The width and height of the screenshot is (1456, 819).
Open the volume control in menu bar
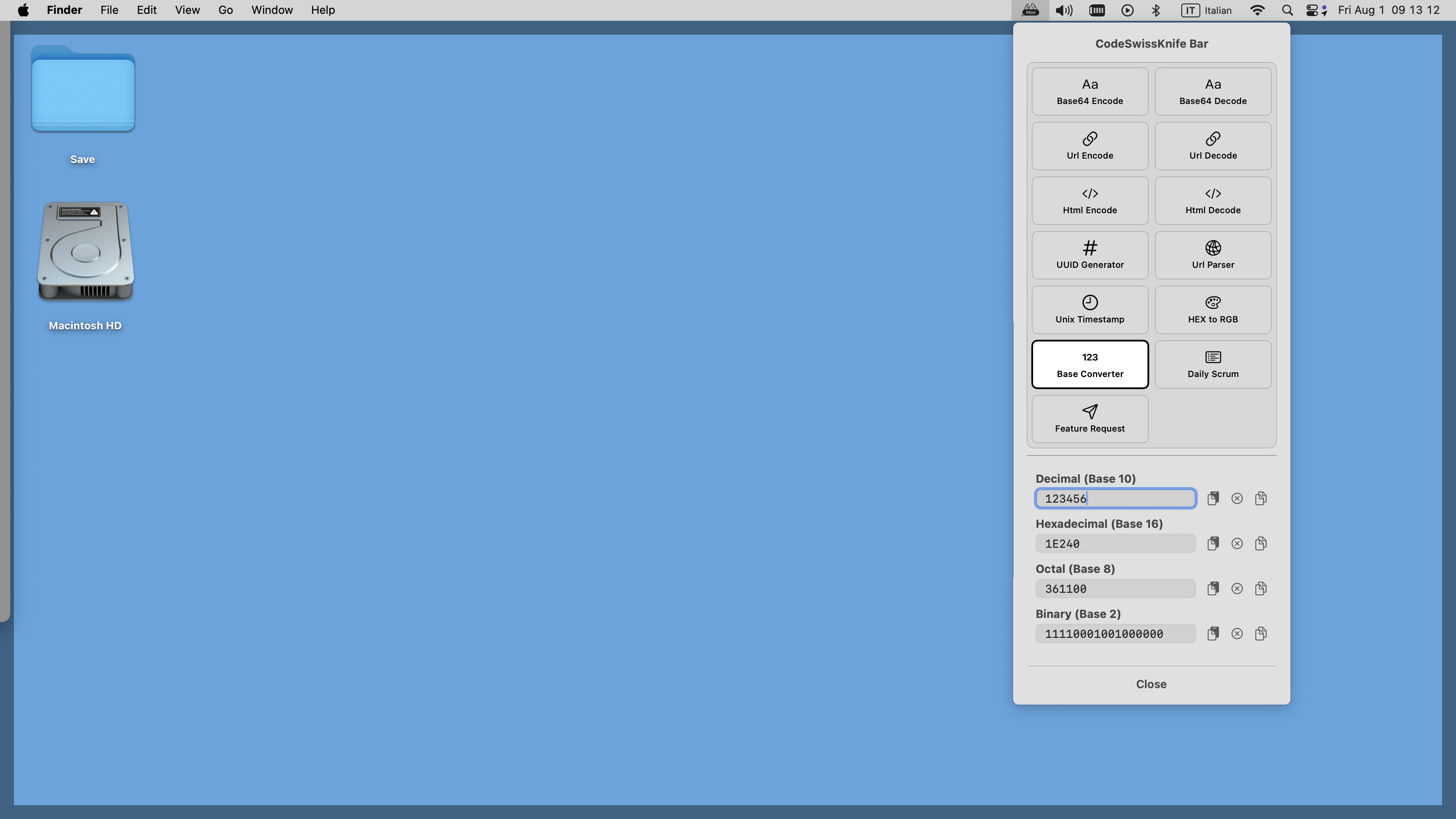(1064, 10)
